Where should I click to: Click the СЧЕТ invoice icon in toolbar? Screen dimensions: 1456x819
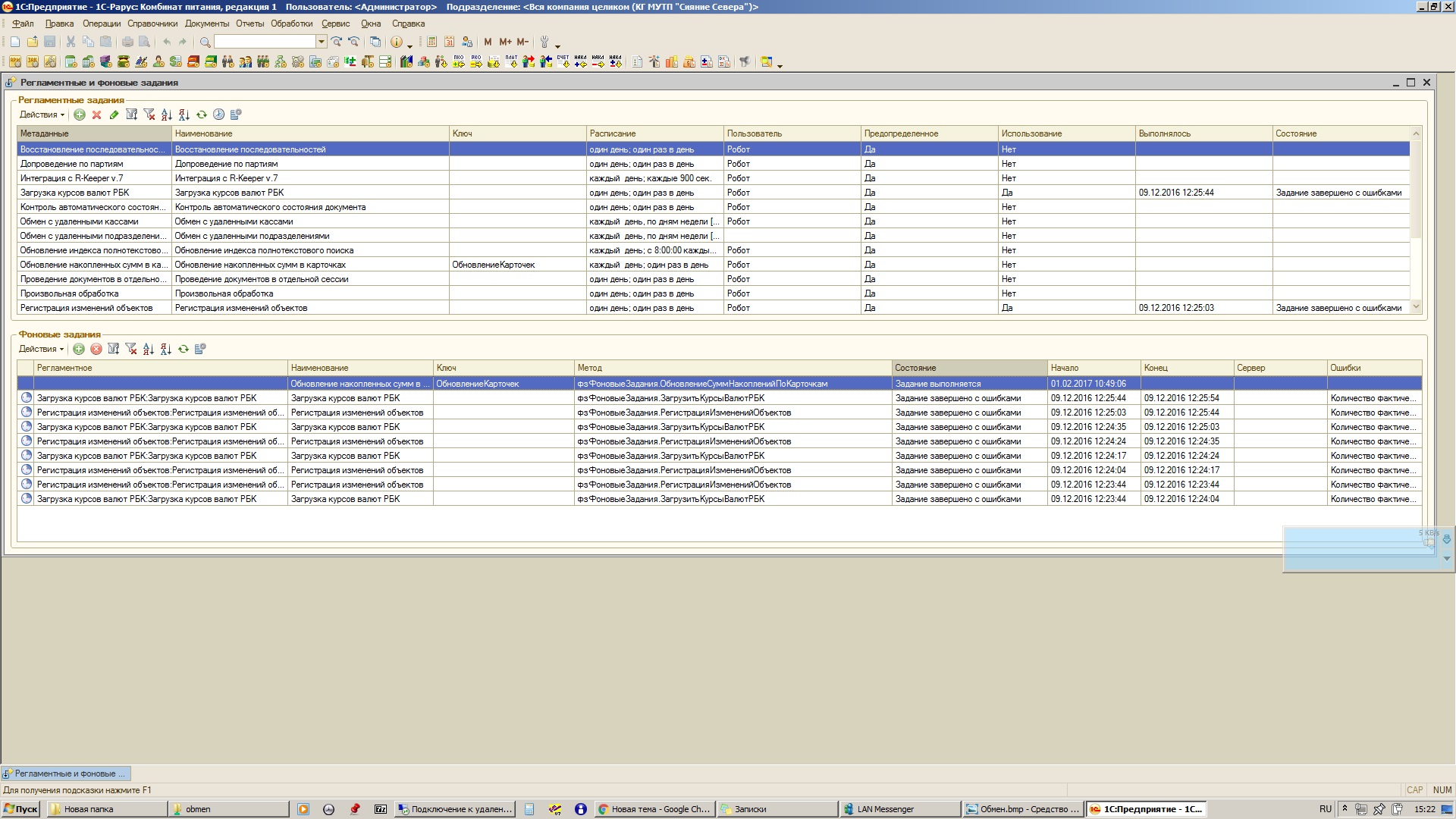click(563, 61)
